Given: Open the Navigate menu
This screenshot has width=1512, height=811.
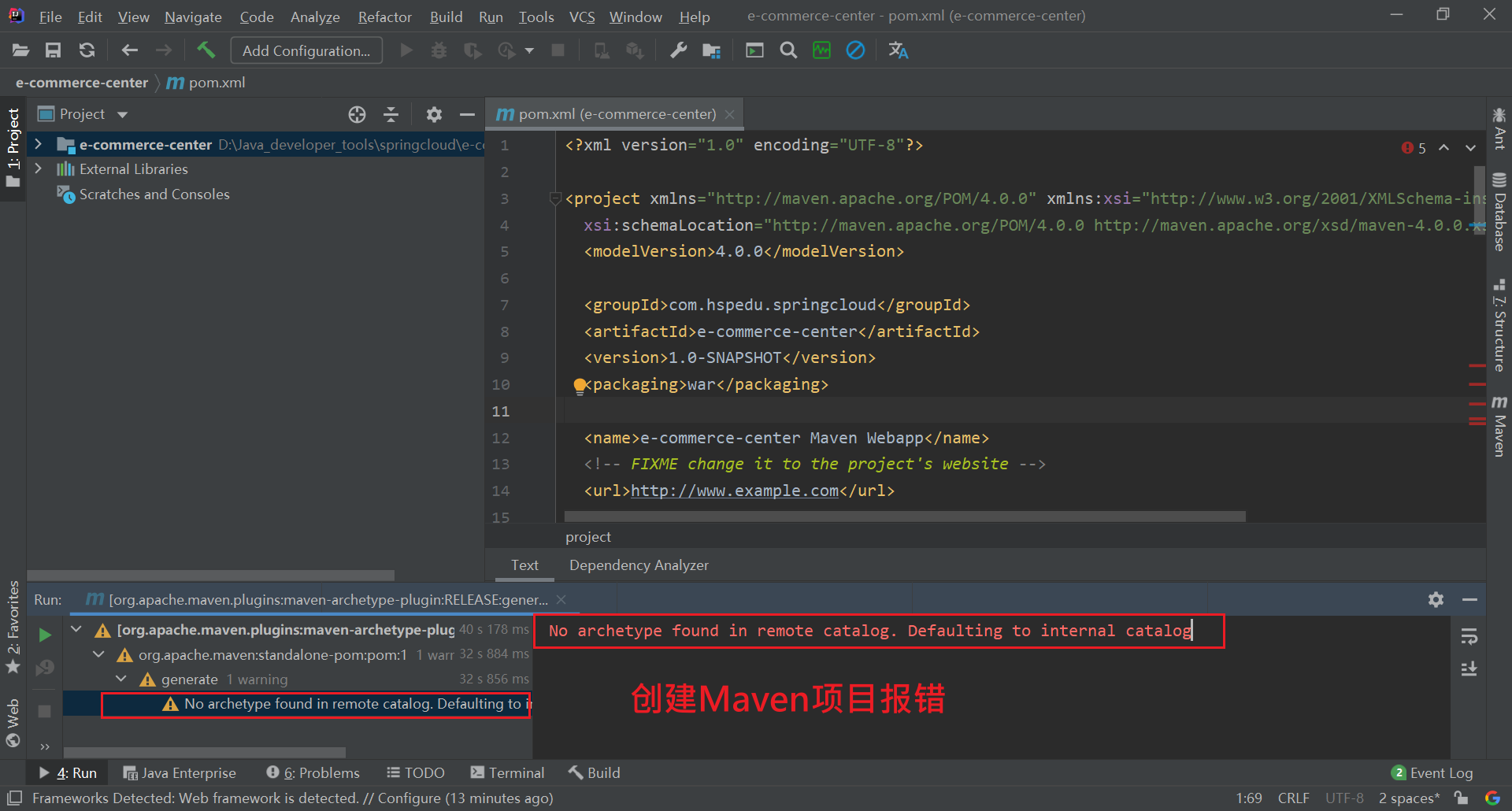Looking at the screenshot, I should click(193, 17).
